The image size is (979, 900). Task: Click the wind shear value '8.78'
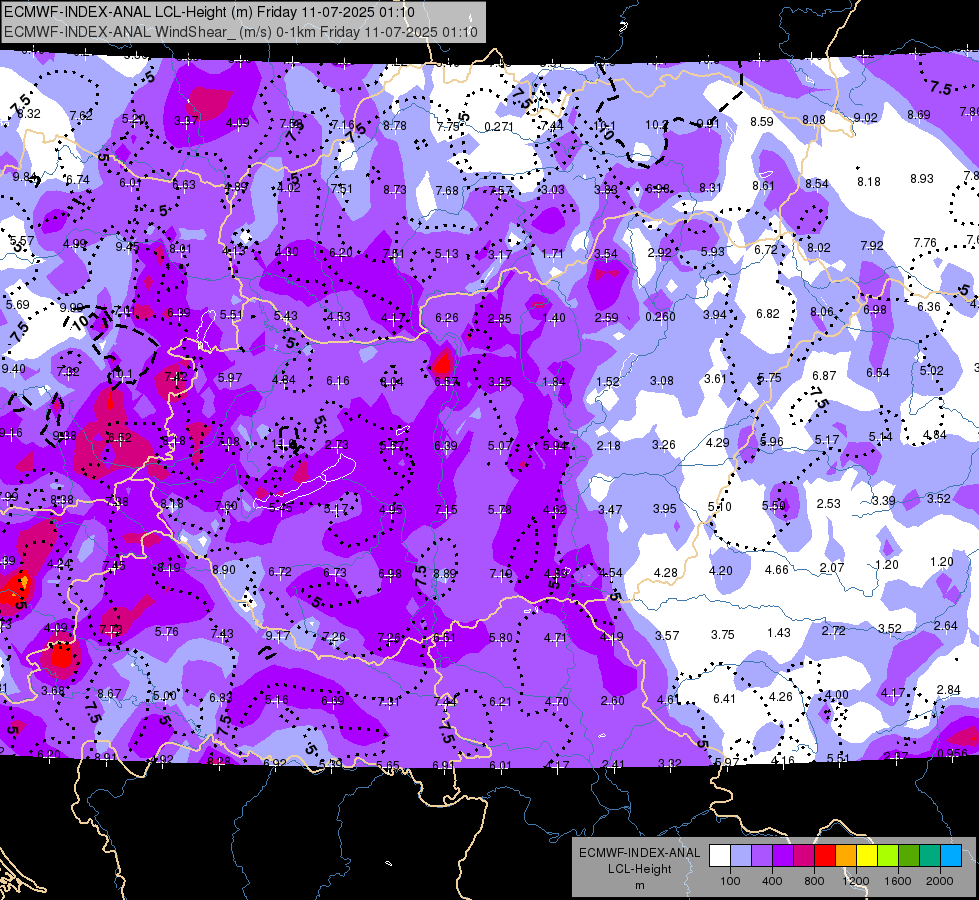(x=395, y=126)
